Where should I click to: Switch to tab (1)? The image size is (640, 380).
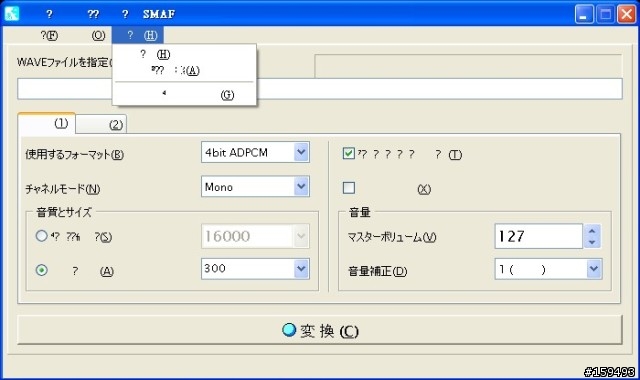(x=47, y=123)
